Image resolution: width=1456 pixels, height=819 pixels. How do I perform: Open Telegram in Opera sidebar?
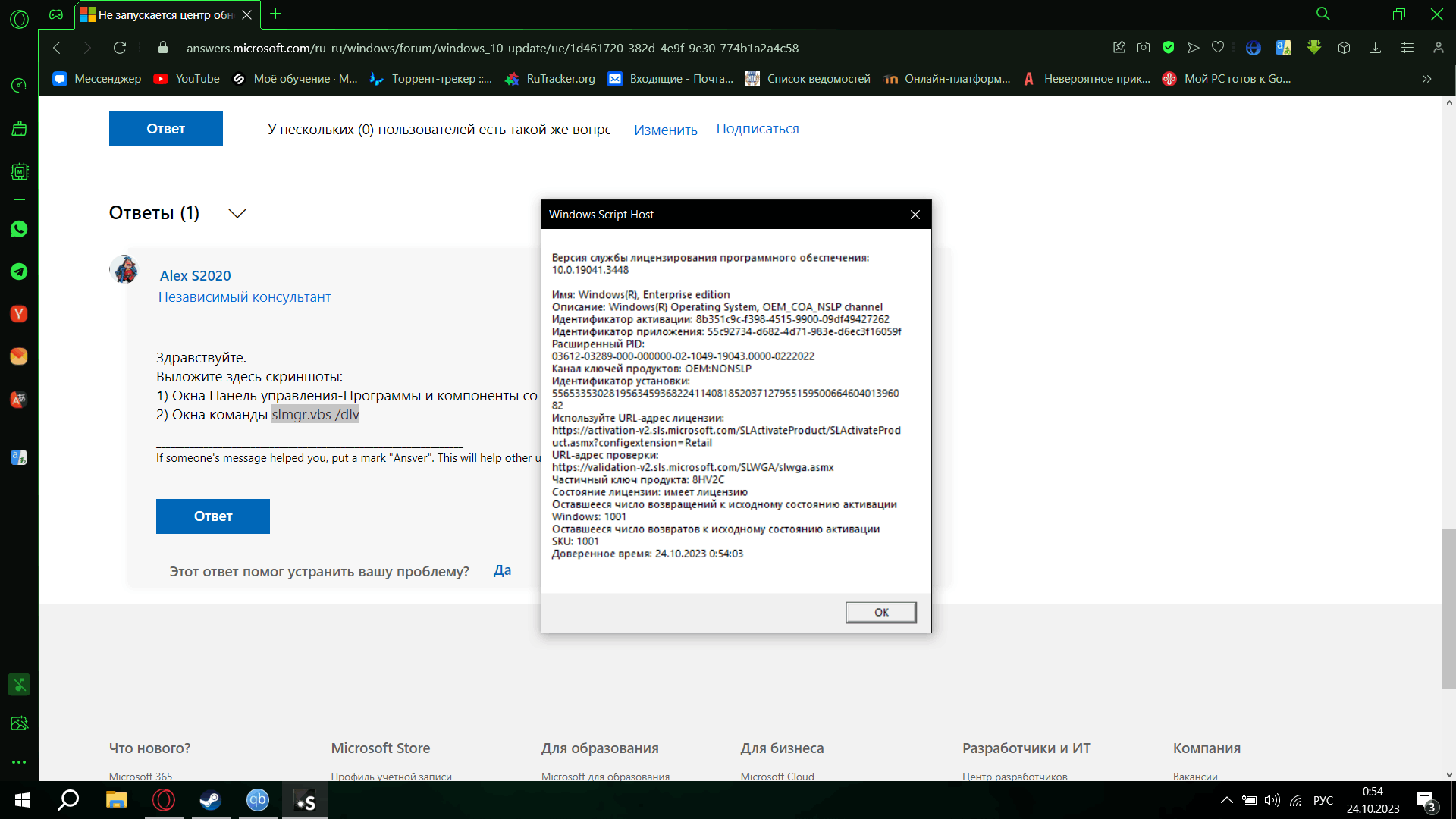[19, 271]
